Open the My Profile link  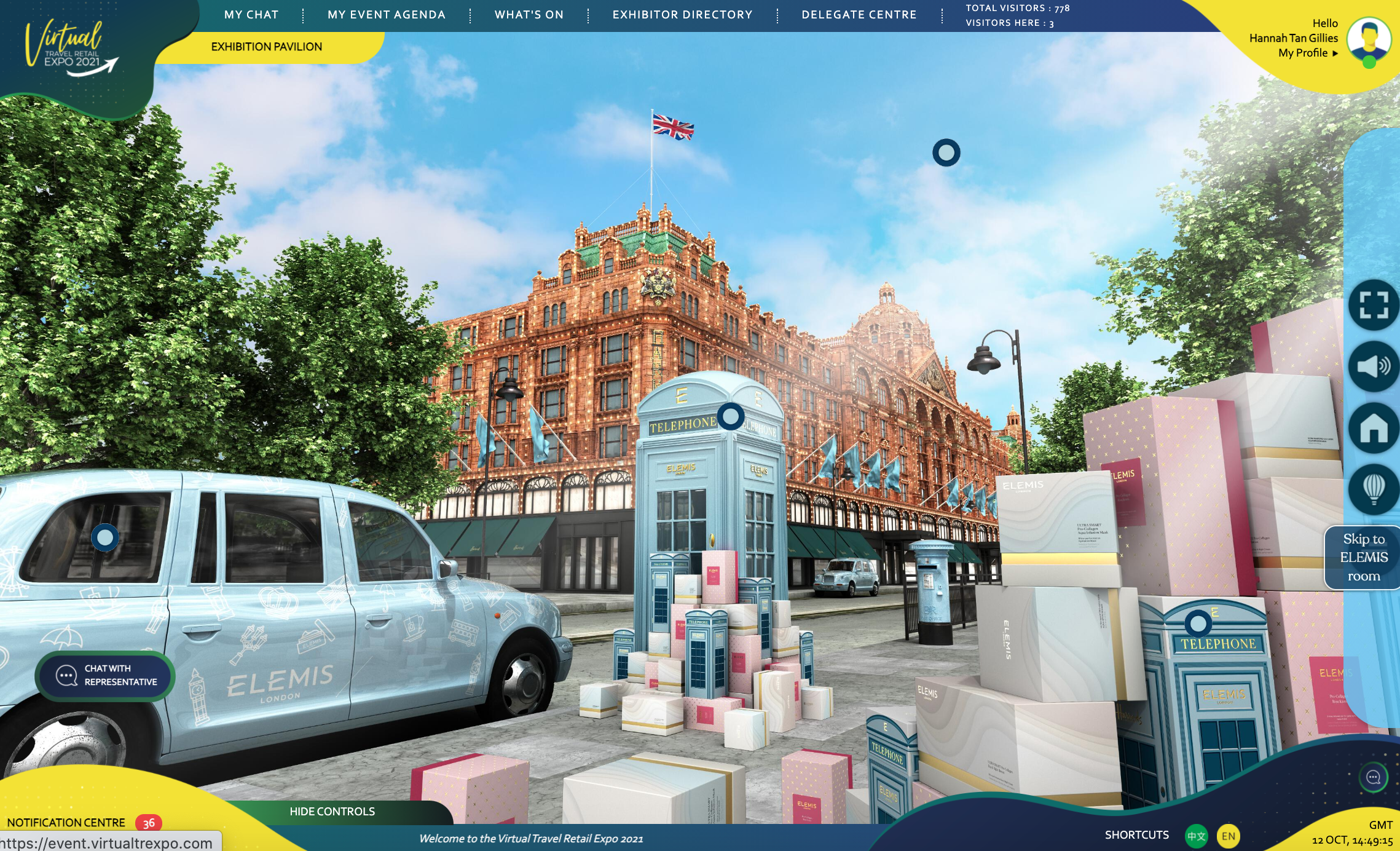coord(1308,53)
